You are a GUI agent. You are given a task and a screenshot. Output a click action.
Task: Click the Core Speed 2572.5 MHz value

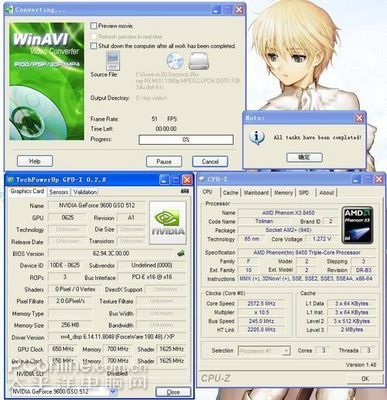click(x=261, y=304)
